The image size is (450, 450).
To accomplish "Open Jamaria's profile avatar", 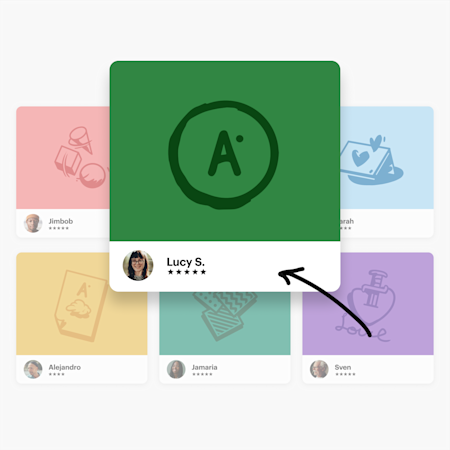I will tap(176, 369).
